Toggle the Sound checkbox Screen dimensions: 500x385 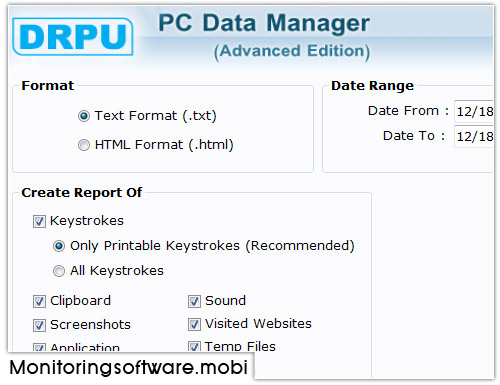[x=194, y=301]
